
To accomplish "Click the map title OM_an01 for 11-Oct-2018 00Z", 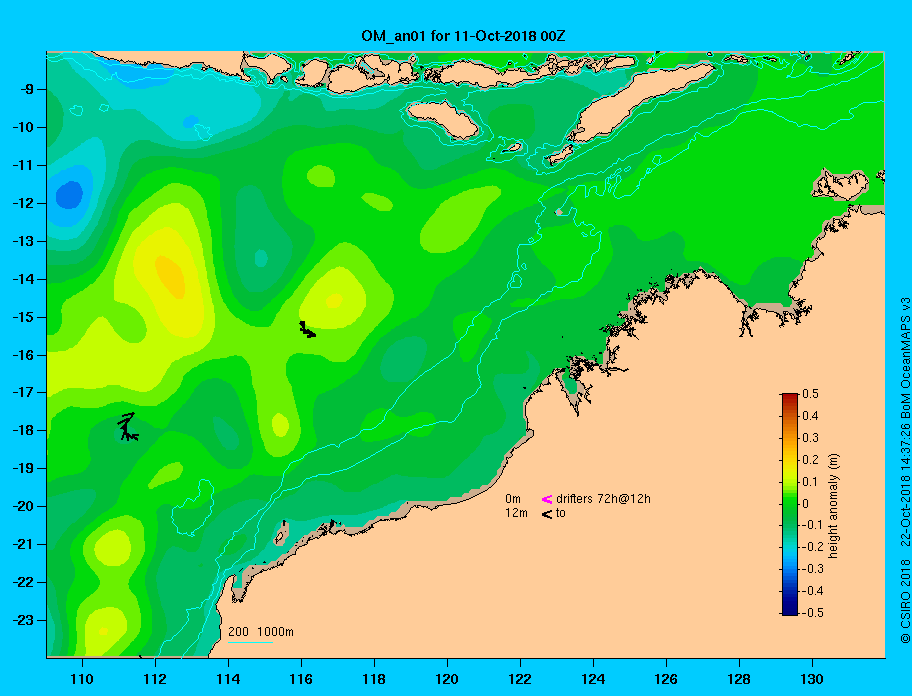I will tap(463, 36).
